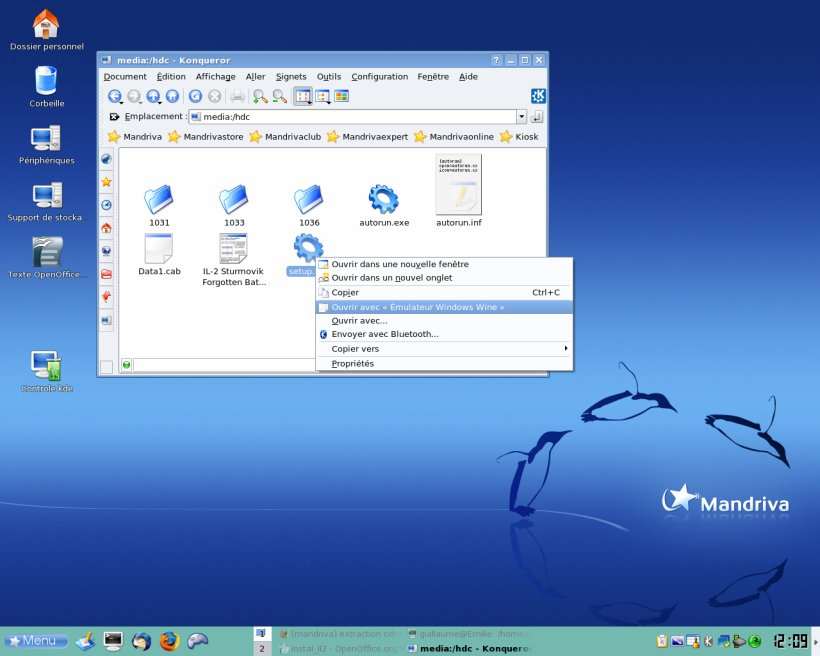This screenshot has height=656, width=820.
Task: Go back with the Konqueror Back arrow
Action: tap(115, 96)
